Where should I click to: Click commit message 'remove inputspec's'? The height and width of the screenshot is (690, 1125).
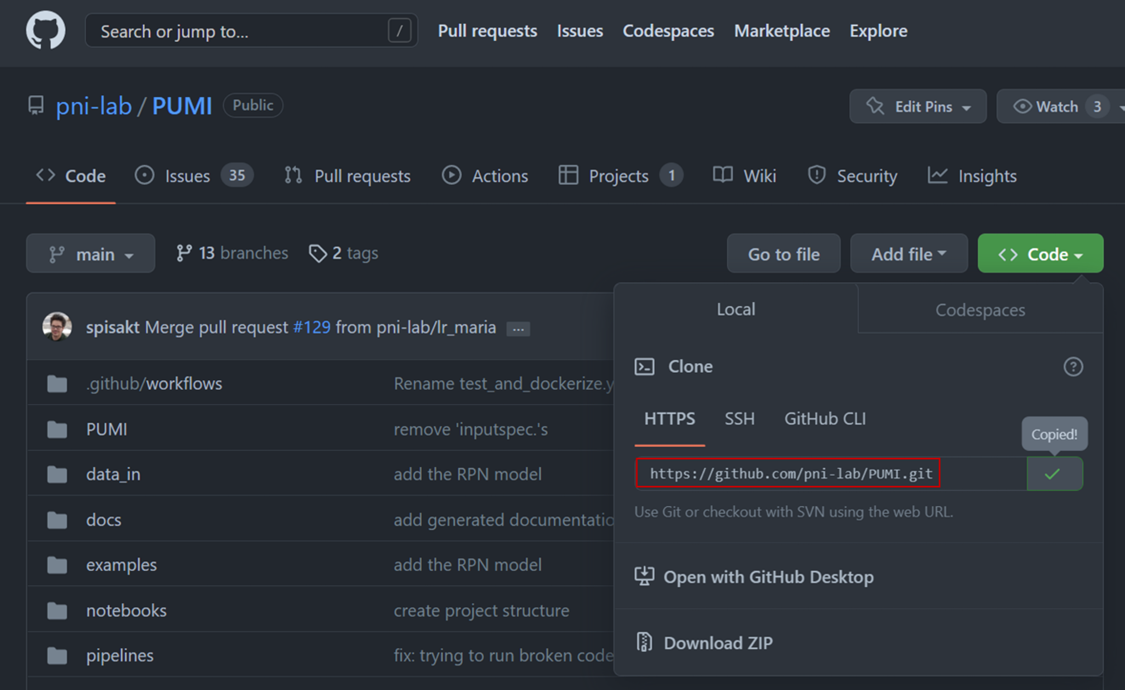point(471,429)
